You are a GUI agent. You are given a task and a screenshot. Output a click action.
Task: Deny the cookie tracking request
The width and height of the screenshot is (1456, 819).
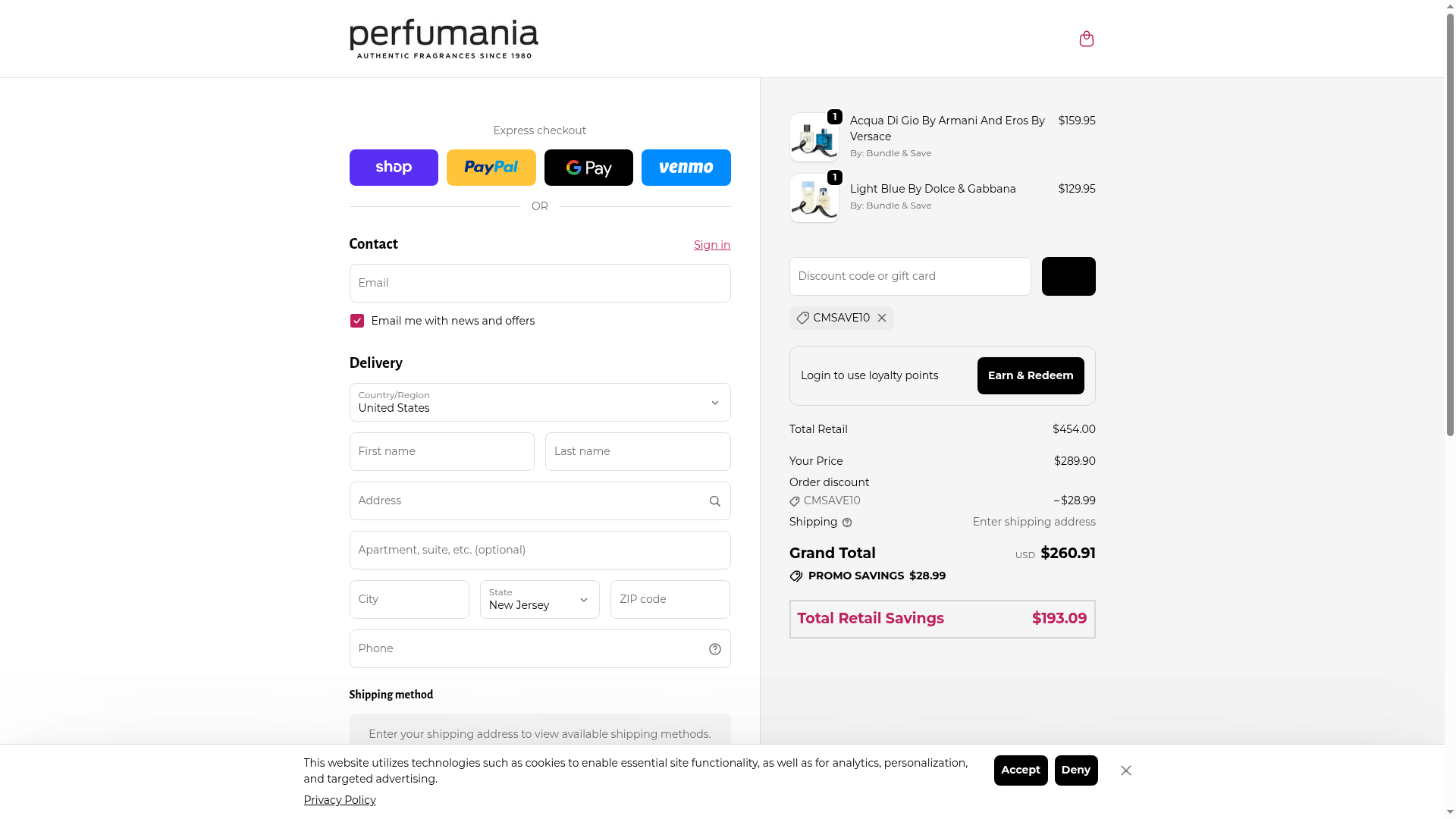[1075, 770]
